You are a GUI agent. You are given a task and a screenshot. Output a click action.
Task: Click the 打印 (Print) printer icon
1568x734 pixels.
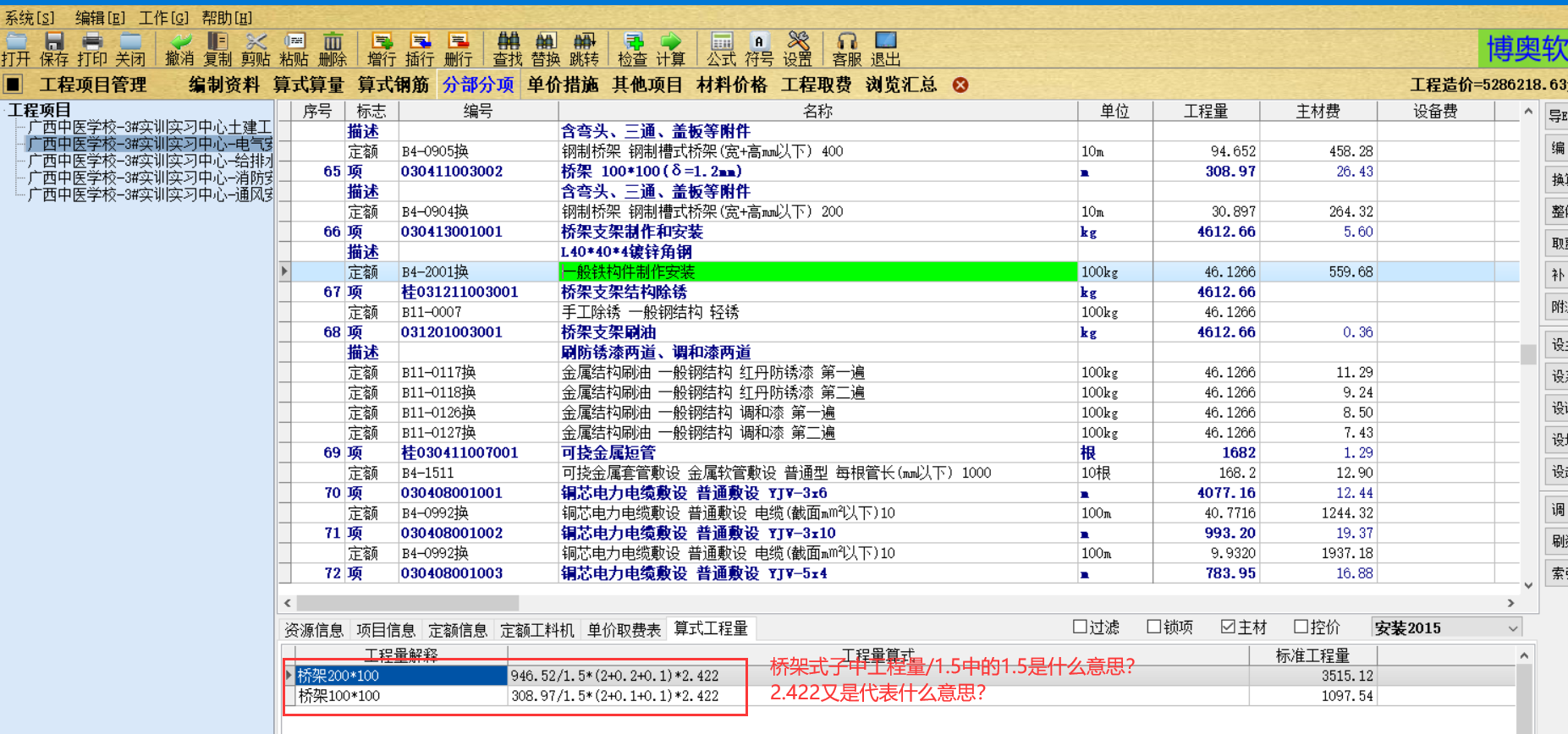tap(92, 49)
